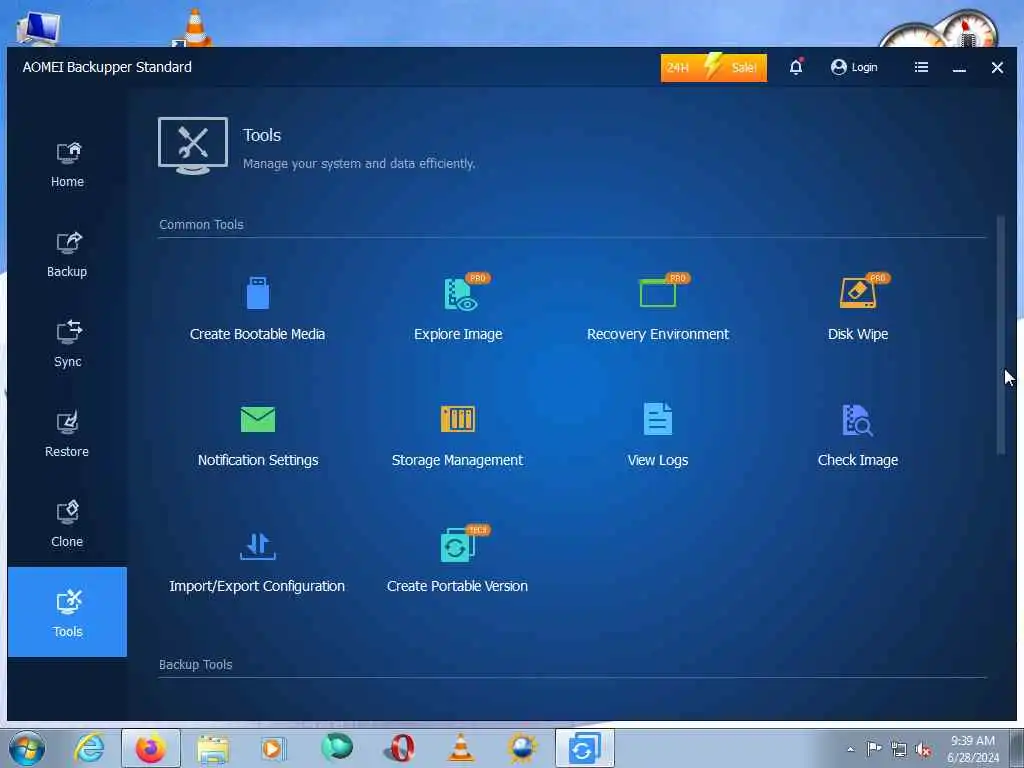Close the AOMEI Backupper window

997,67
